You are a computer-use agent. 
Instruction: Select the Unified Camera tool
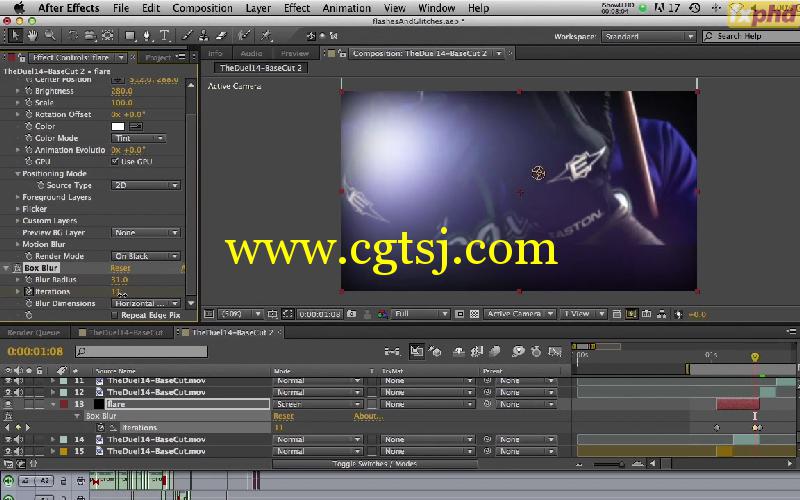pyautogui.click(x=90, y=35)
